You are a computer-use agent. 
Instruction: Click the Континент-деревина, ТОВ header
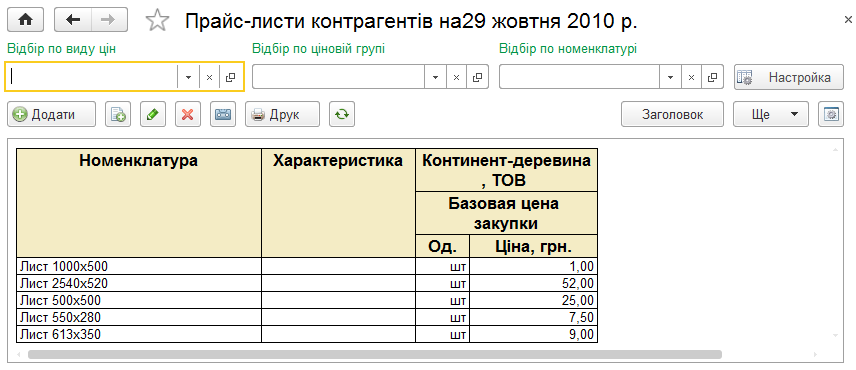[507, 170]
